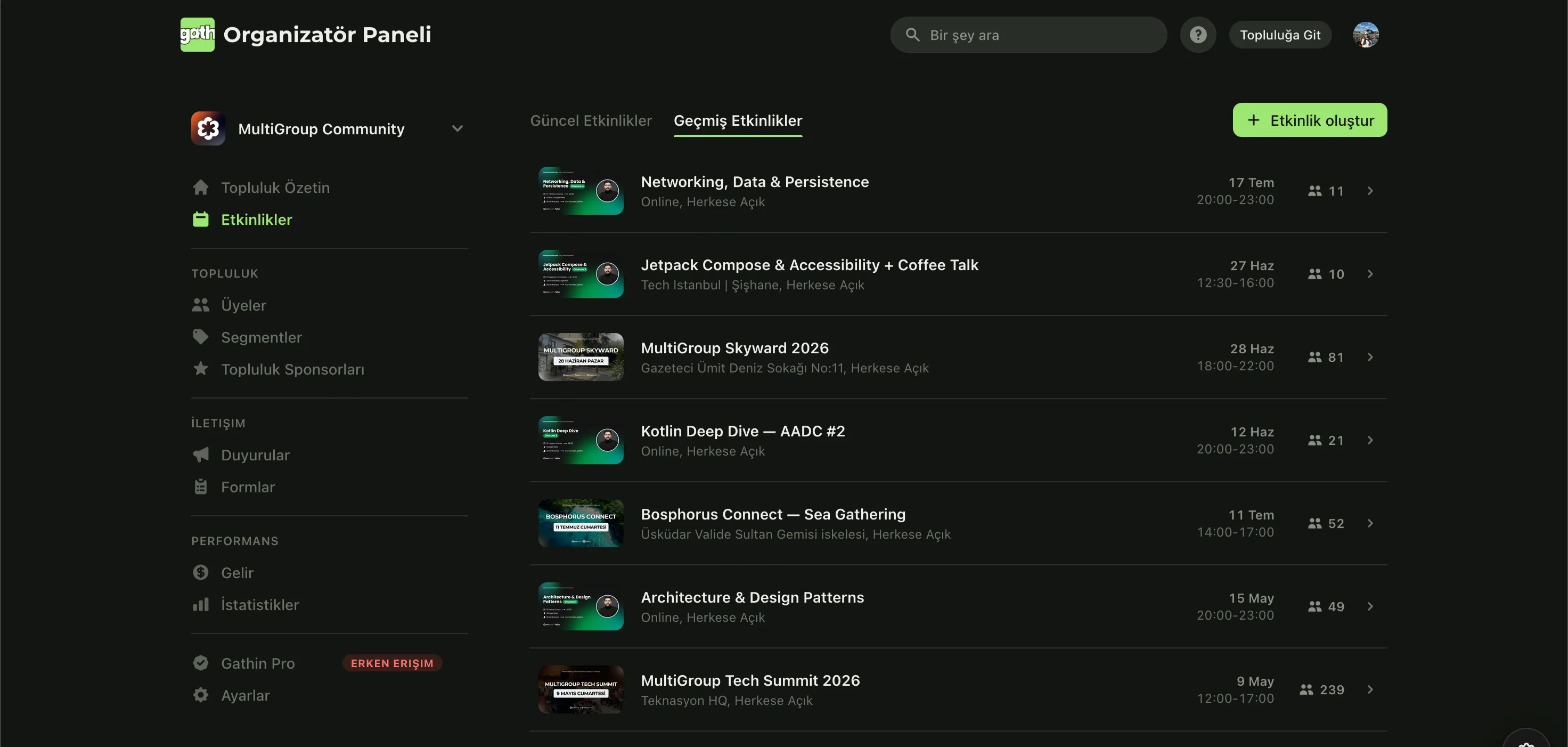Expand the MultiGroup Community switcher dropdown
1568x747 pixels.
[x=457, y=128]
